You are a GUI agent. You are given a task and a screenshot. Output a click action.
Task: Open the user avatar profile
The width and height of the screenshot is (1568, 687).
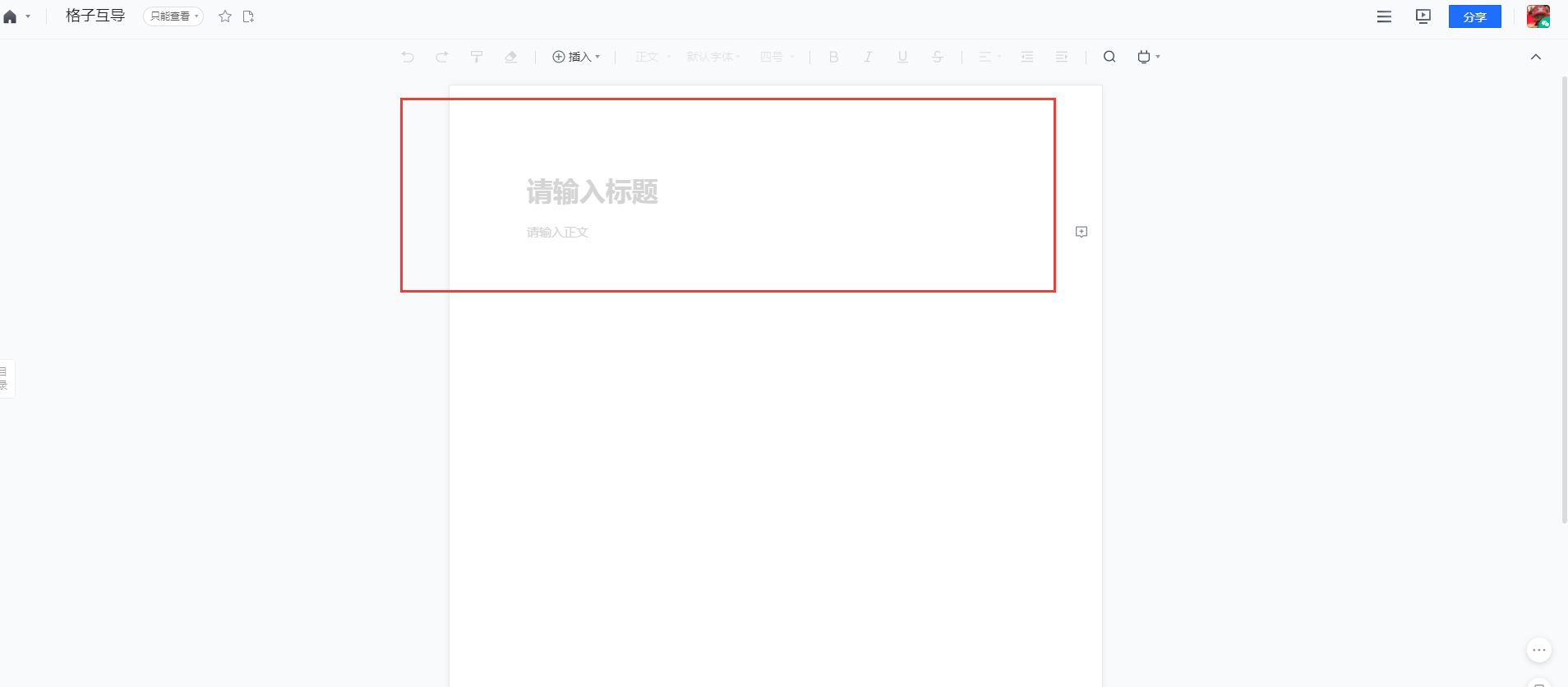[x=1538, y=16]
